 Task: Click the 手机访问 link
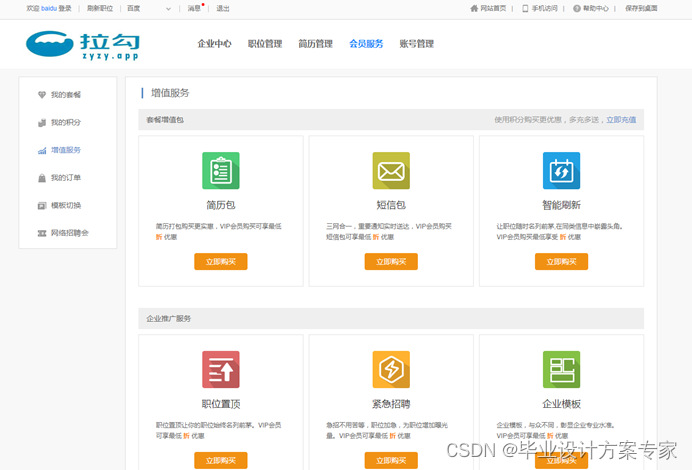545,8
